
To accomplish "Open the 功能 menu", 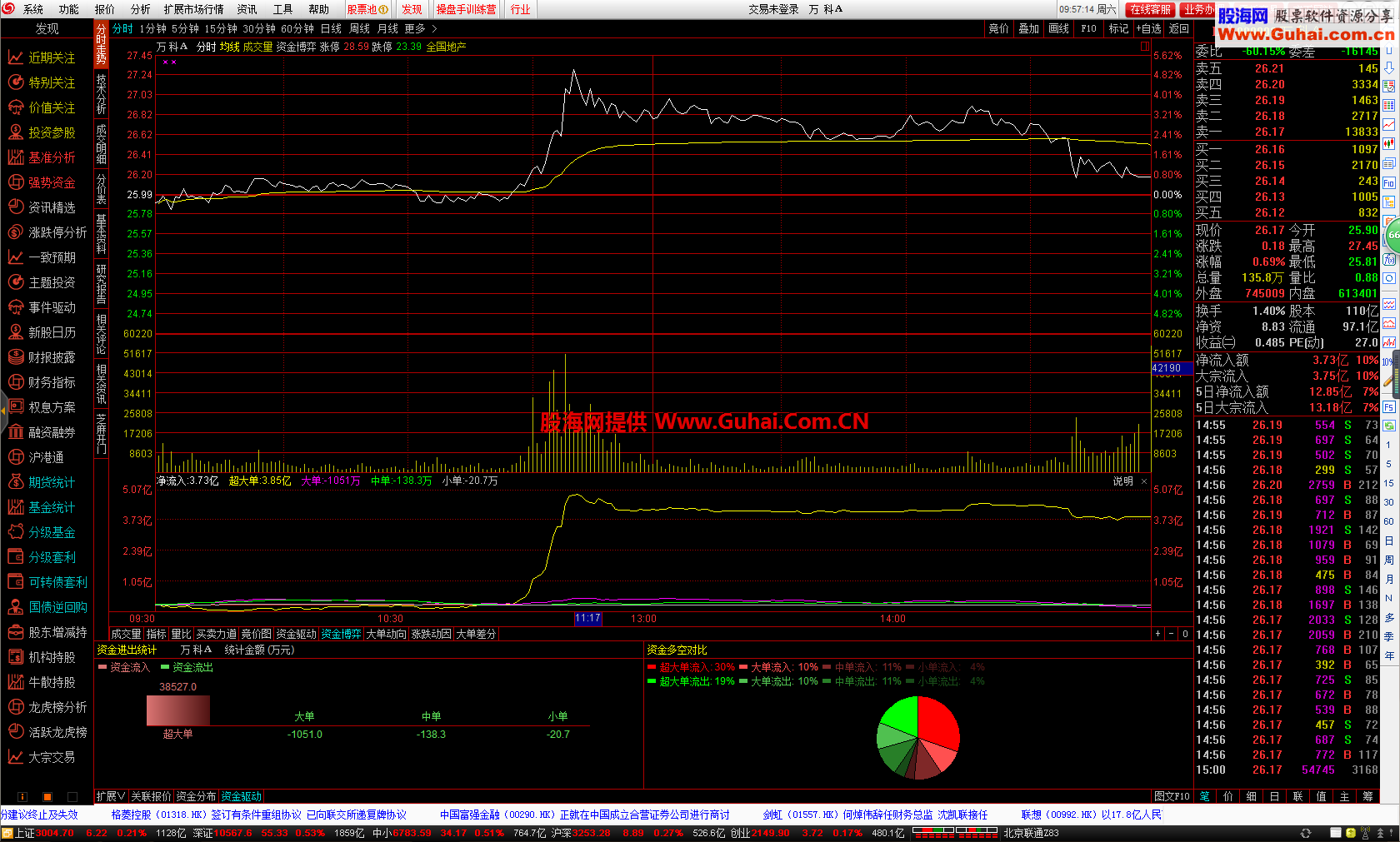I will click(68, 9).
